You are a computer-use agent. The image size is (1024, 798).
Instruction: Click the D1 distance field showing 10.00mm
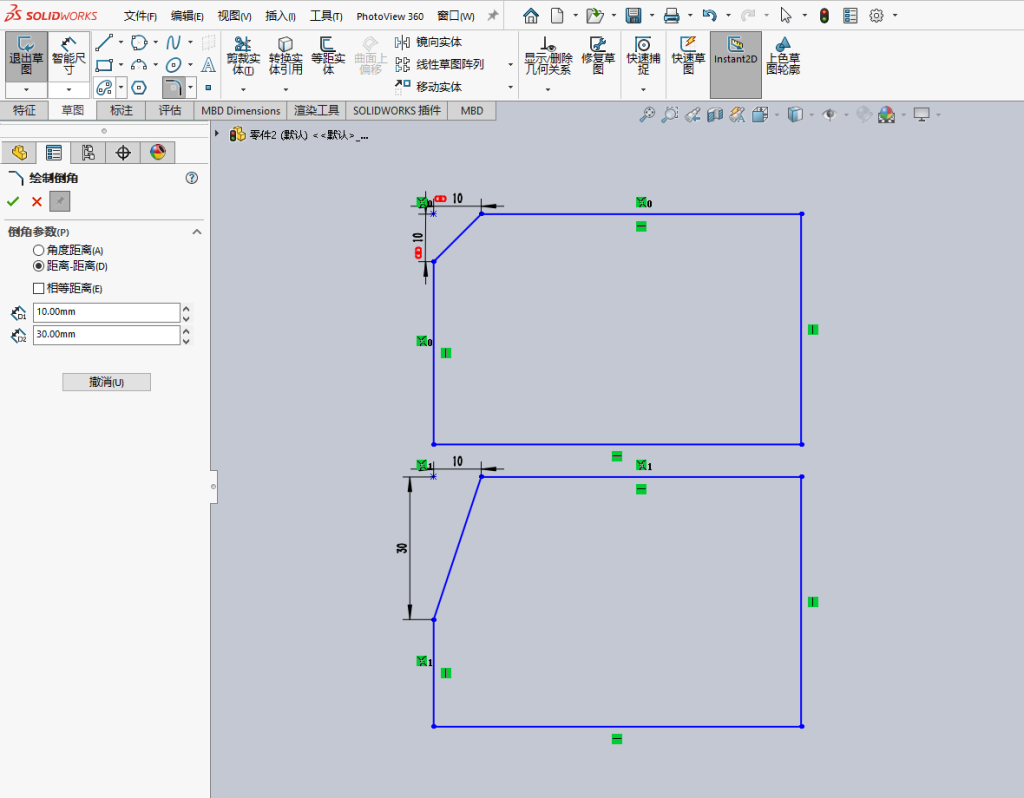(x=106, y=312)
